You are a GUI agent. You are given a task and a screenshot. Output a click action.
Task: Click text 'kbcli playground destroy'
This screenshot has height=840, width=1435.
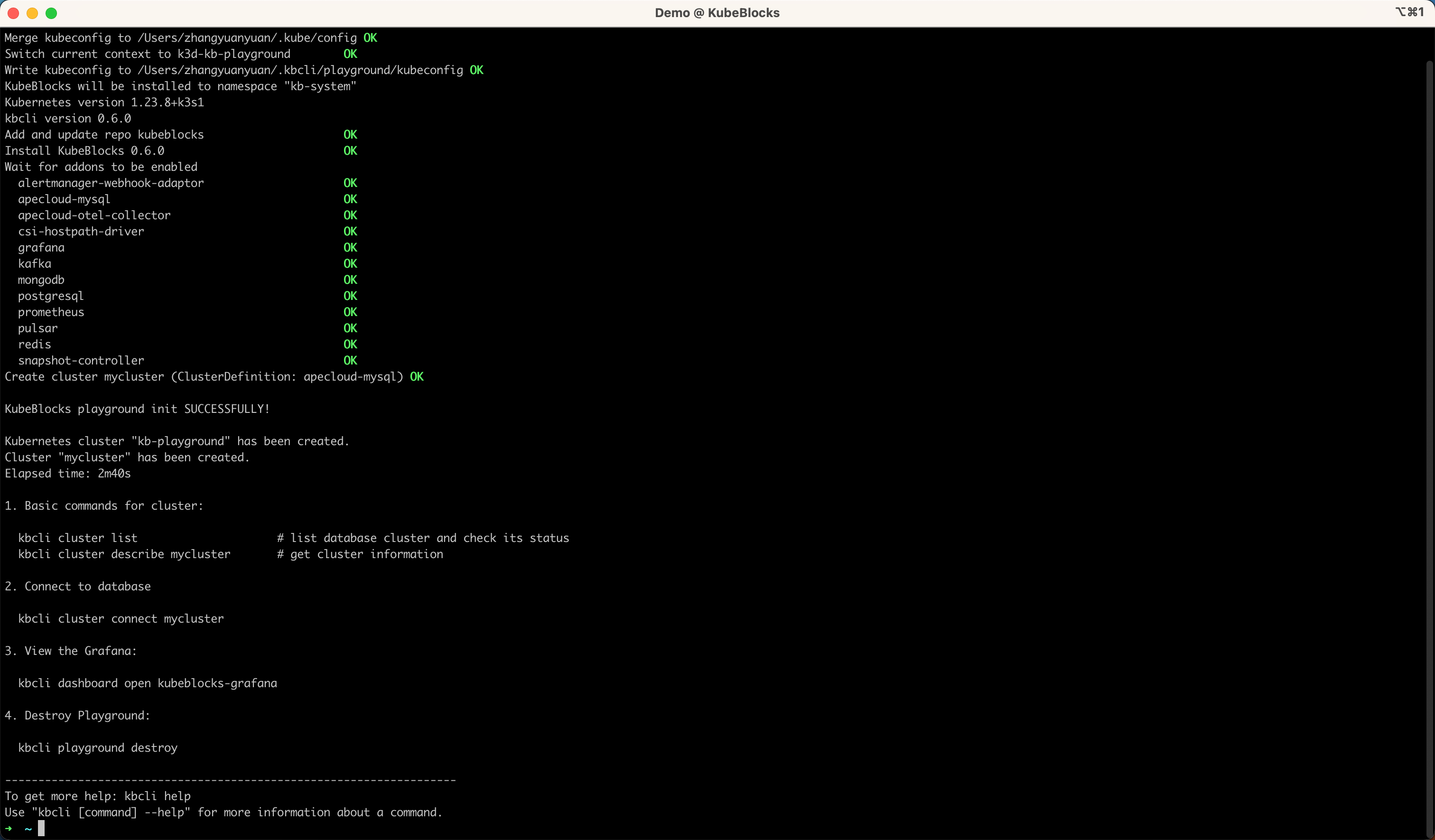click(x=97, y=748)
